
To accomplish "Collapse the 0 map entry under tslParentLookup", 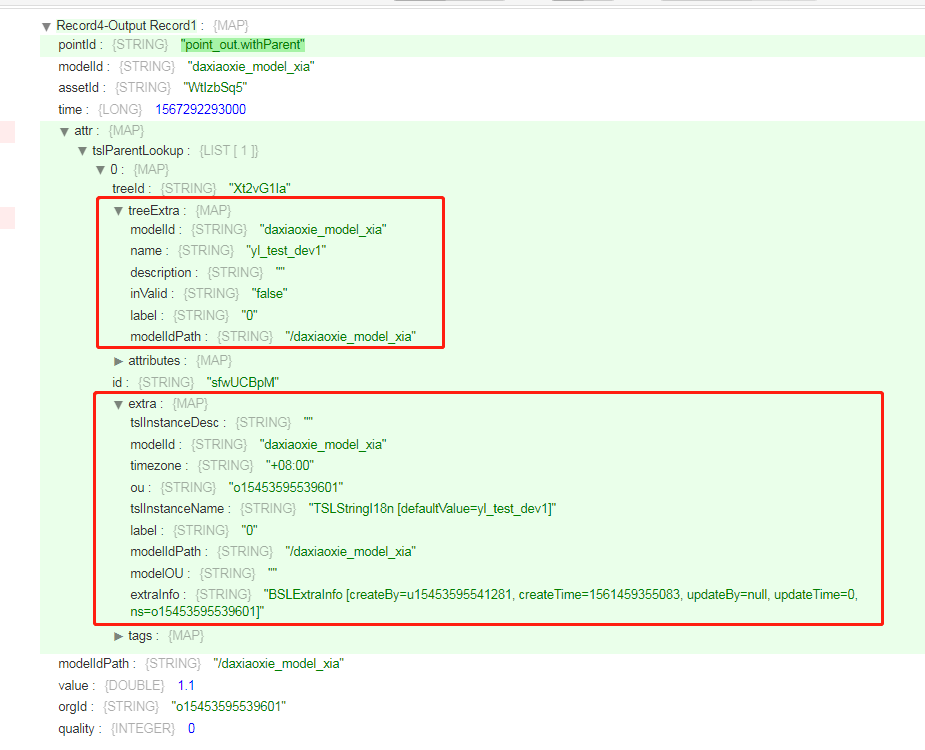I will 100,168.
